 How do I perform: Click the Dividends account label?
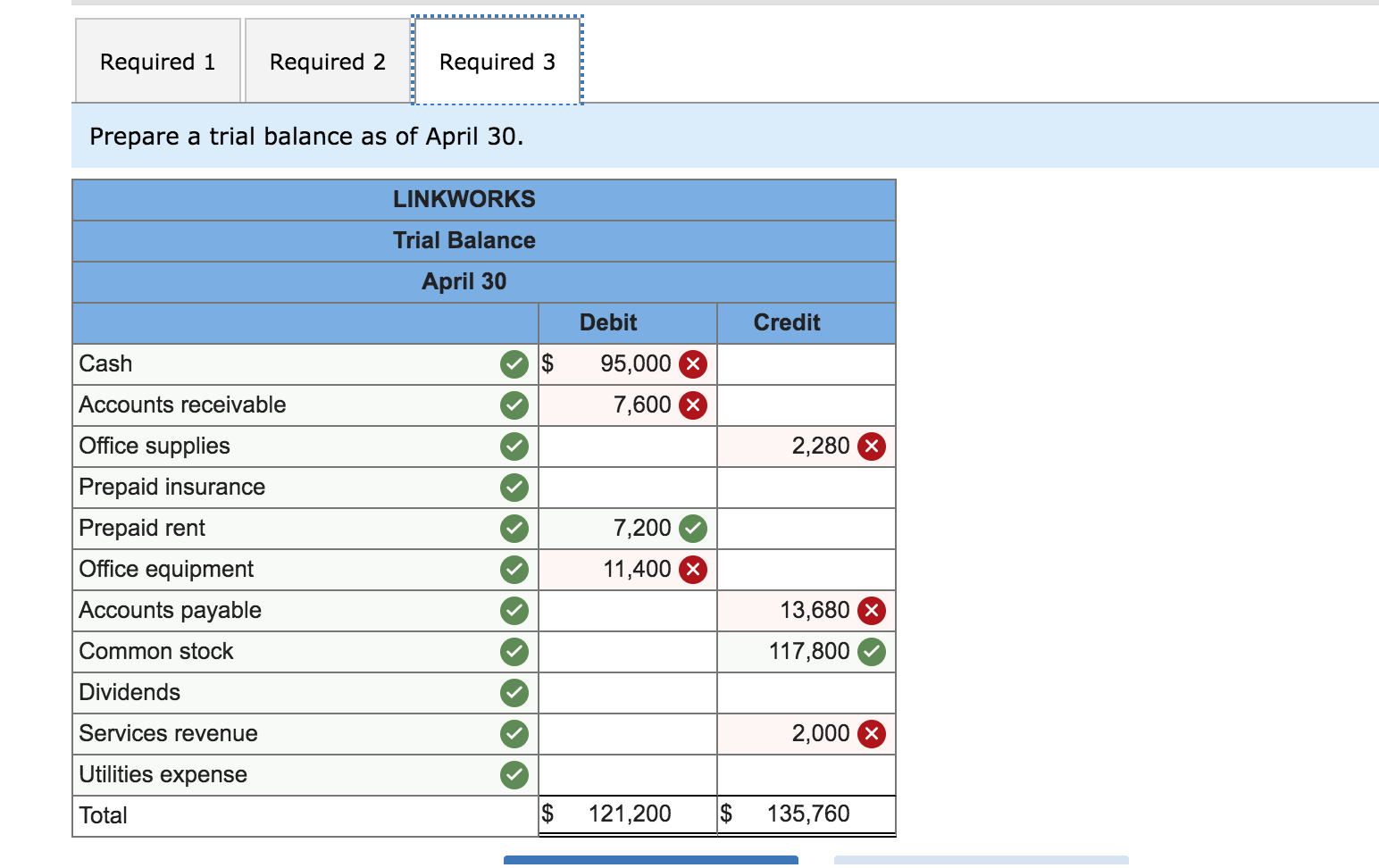point(130,693)
